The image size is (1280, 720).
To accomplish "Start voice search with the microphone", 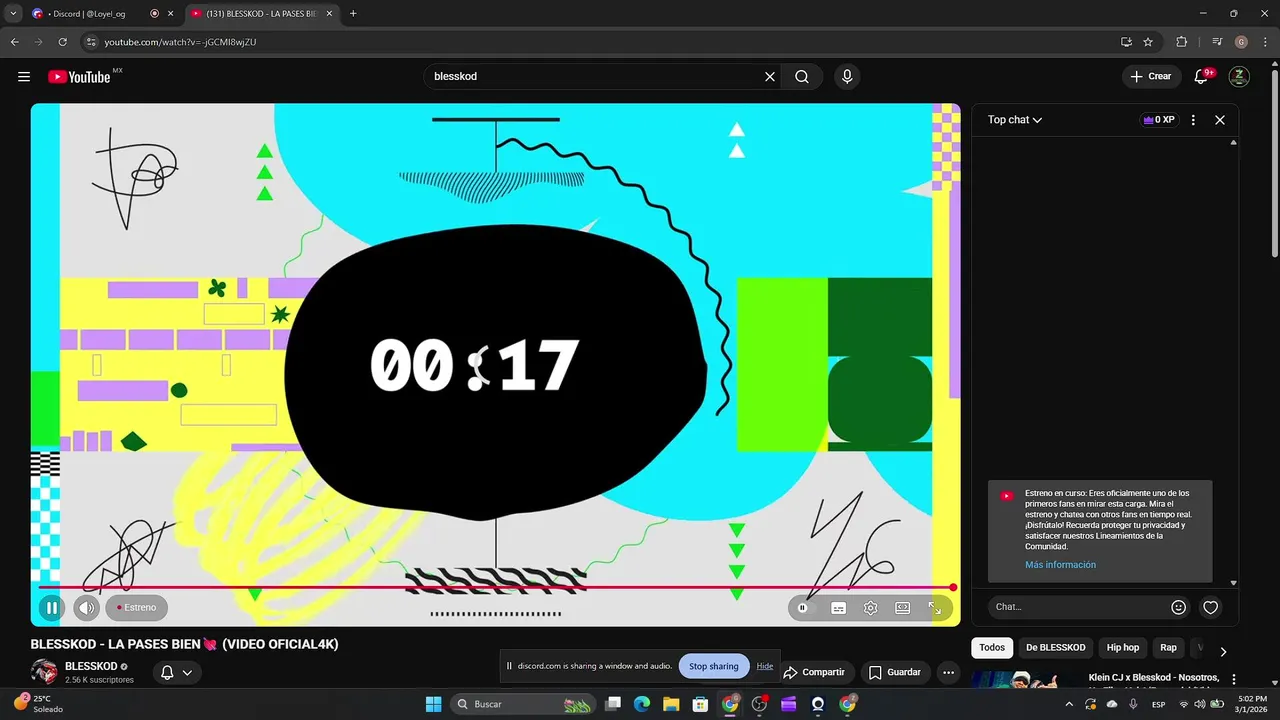I will (x=847, y=77).
